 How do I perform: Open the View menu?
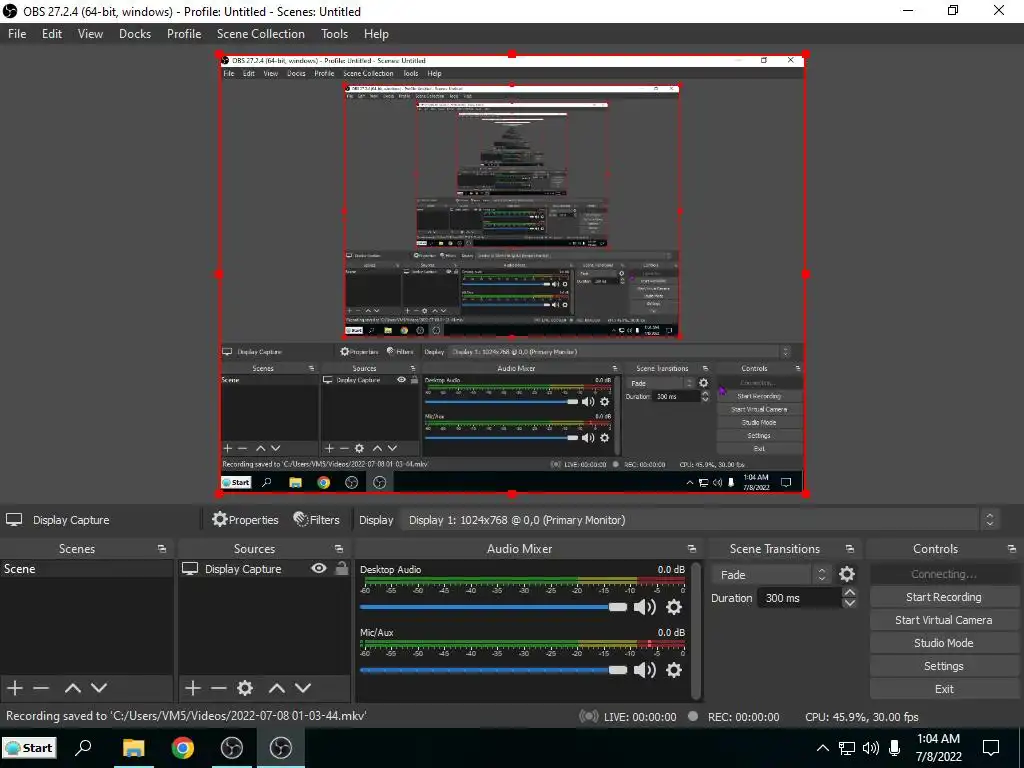click(90, 34)
